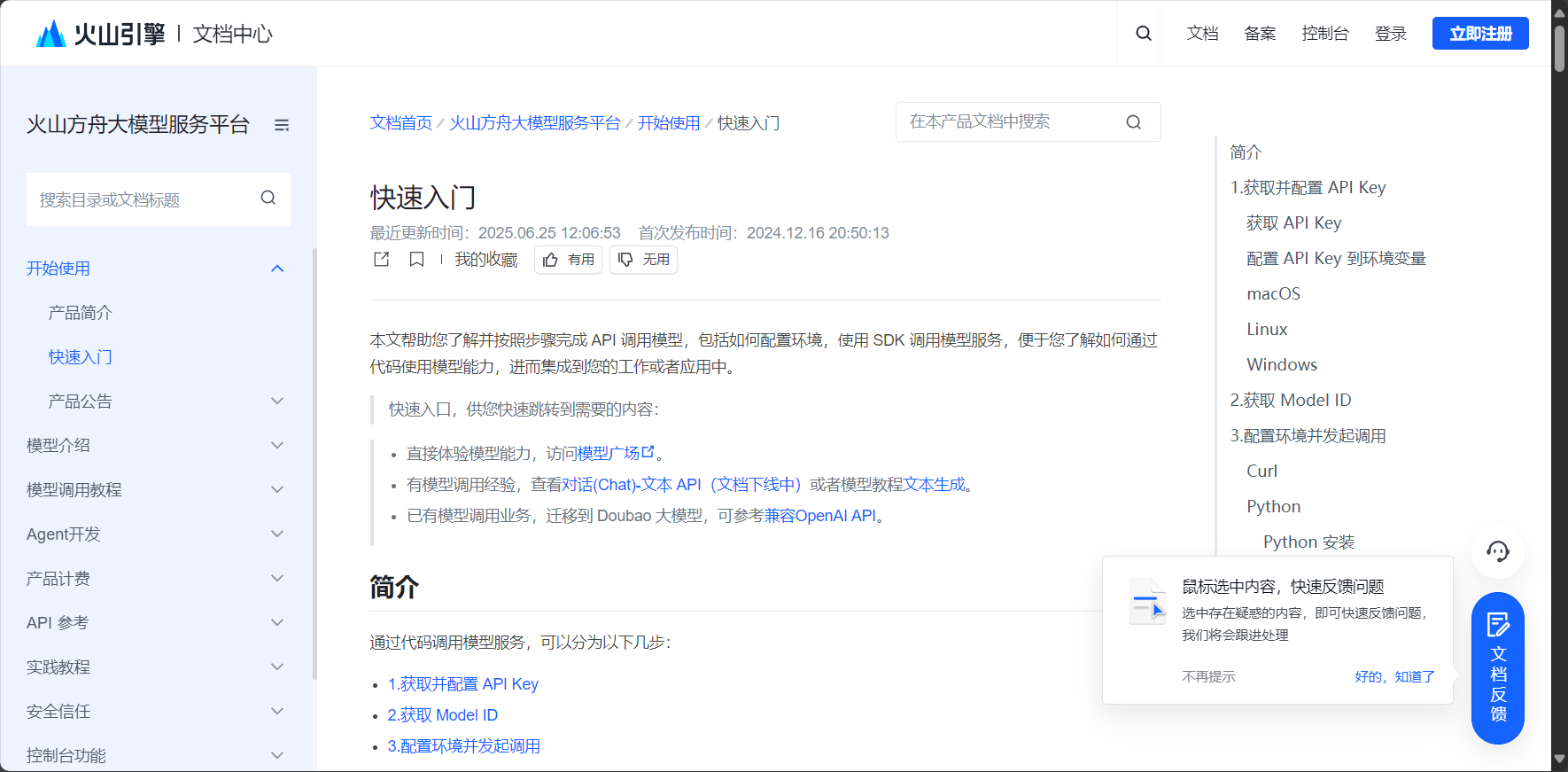Go to 文档首页 breadcrumb
Viewport: 1568px width, 772px height.
pos(400,123)
